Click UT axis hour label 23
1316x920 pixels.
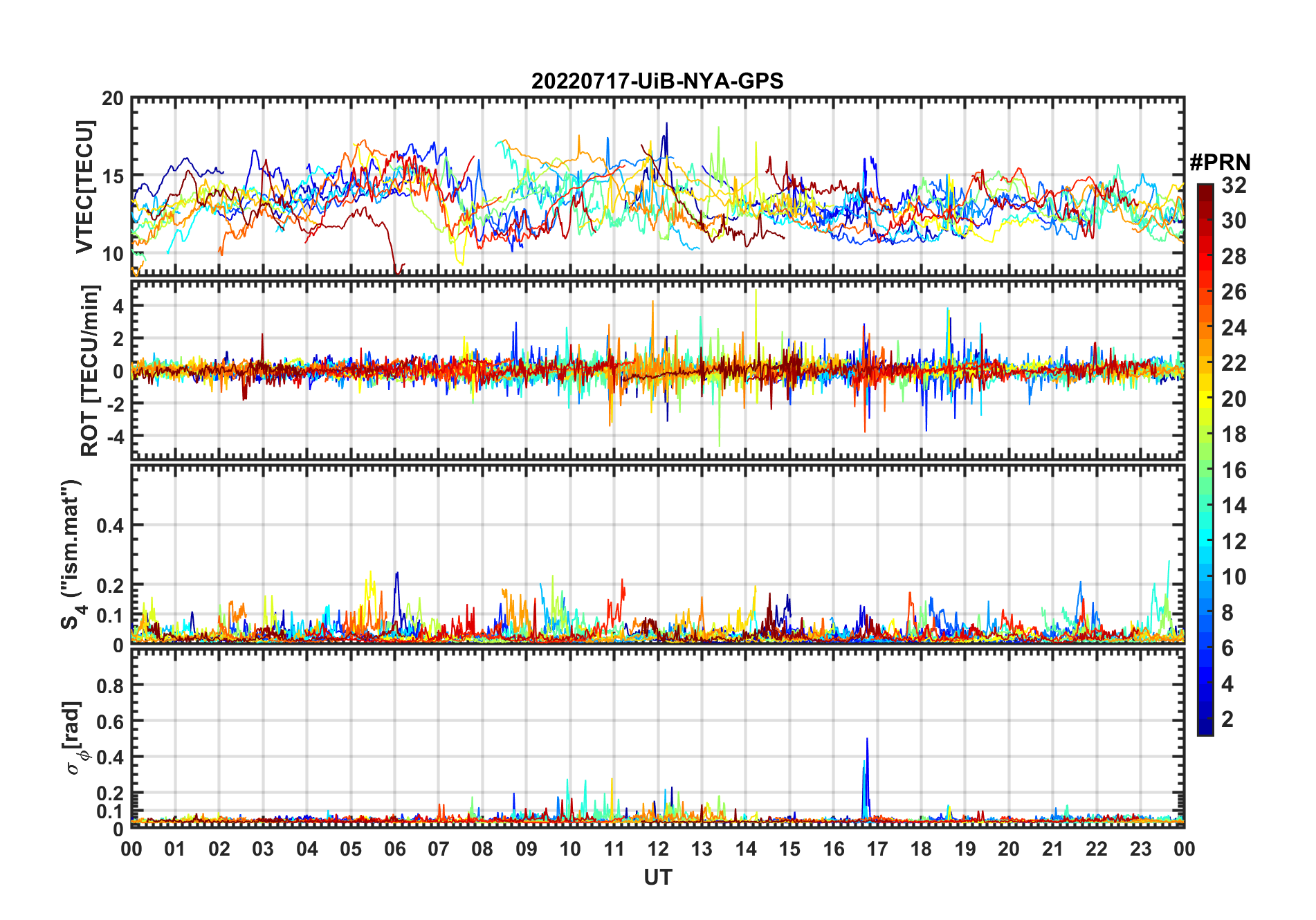1140,849
